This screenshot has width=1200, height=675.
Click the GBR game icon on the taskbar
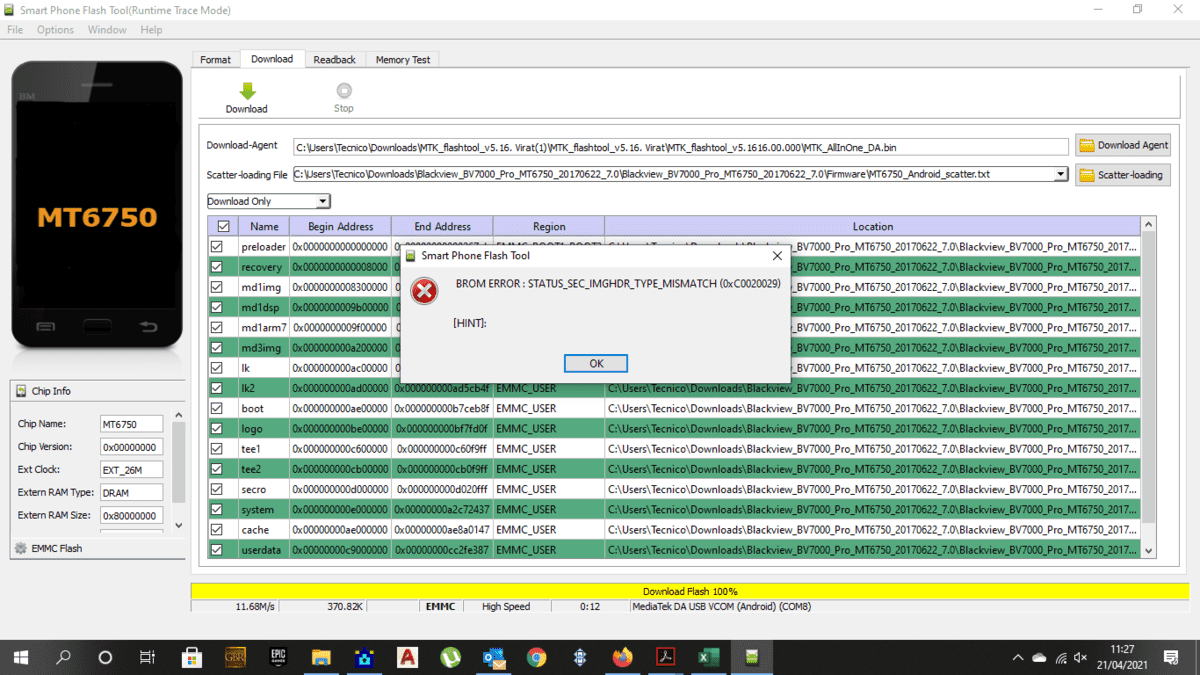[x=235, y=657]
